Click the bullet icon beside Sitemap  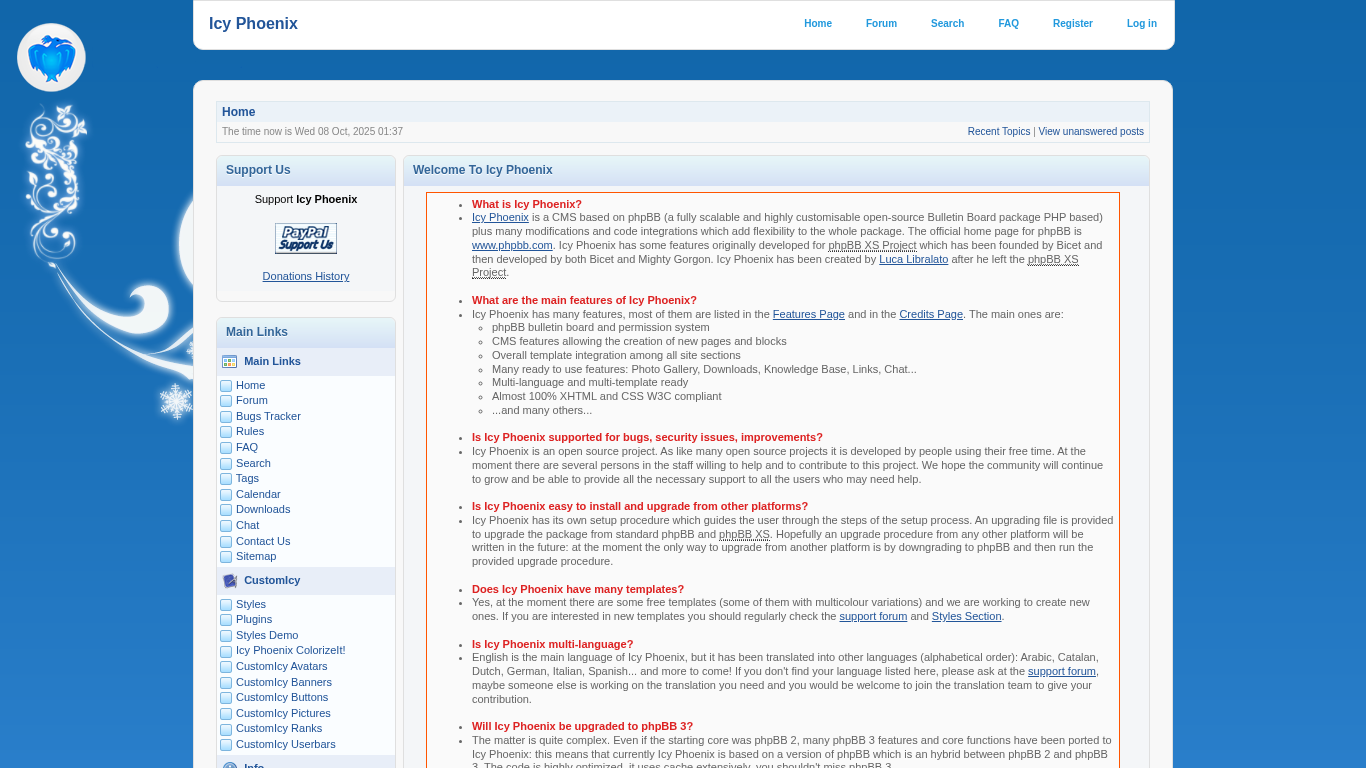[x=226, y=557]
